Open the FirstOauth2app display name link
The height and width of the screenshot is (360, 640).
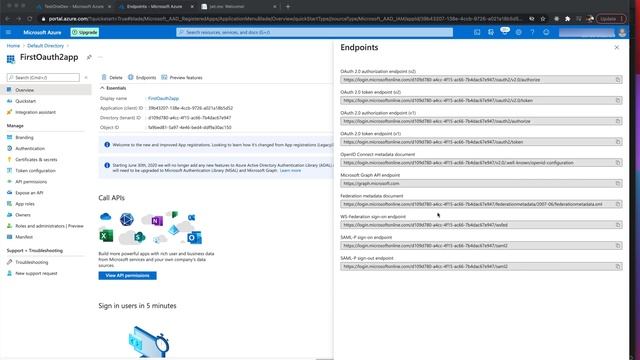click(163, 98)
